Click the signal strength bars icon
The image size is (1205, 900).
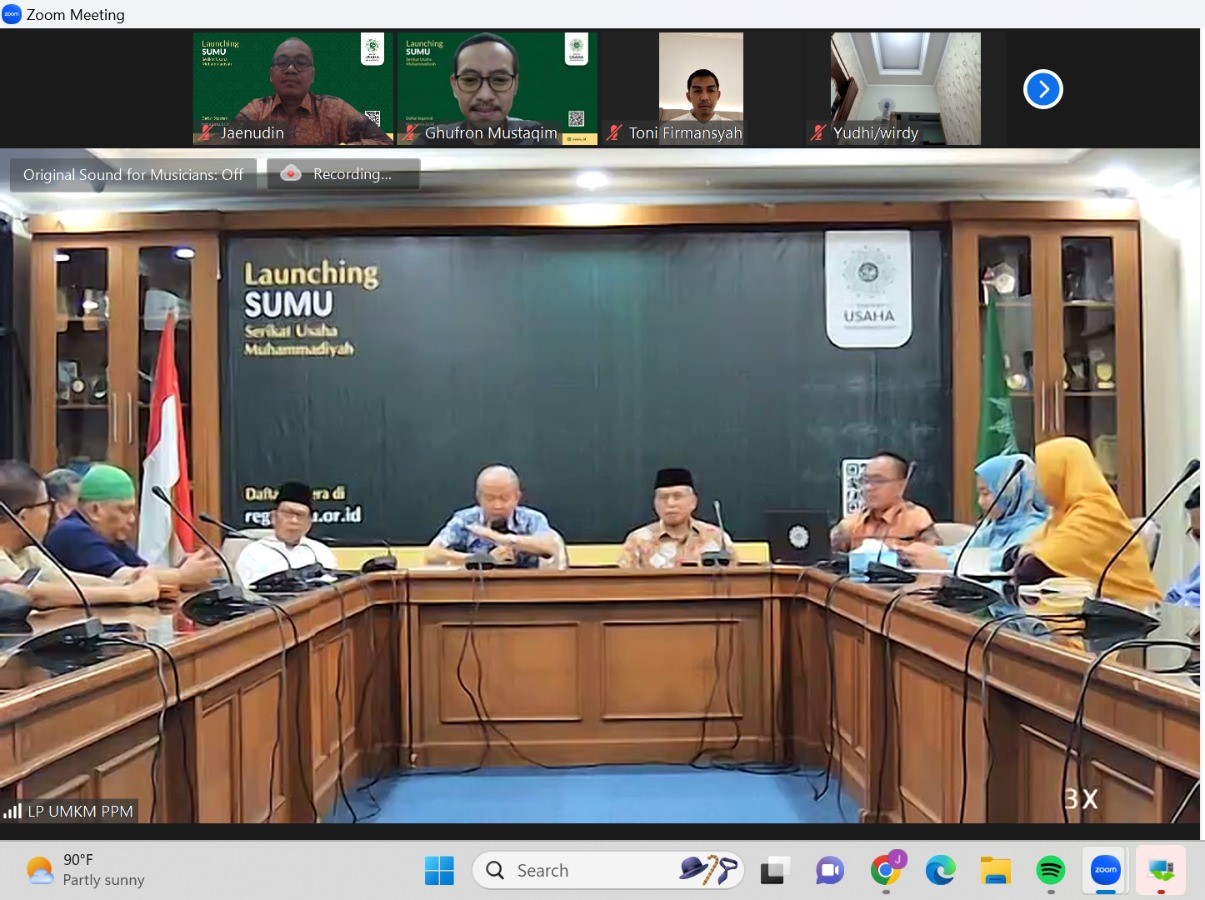[x=13, y=811]
